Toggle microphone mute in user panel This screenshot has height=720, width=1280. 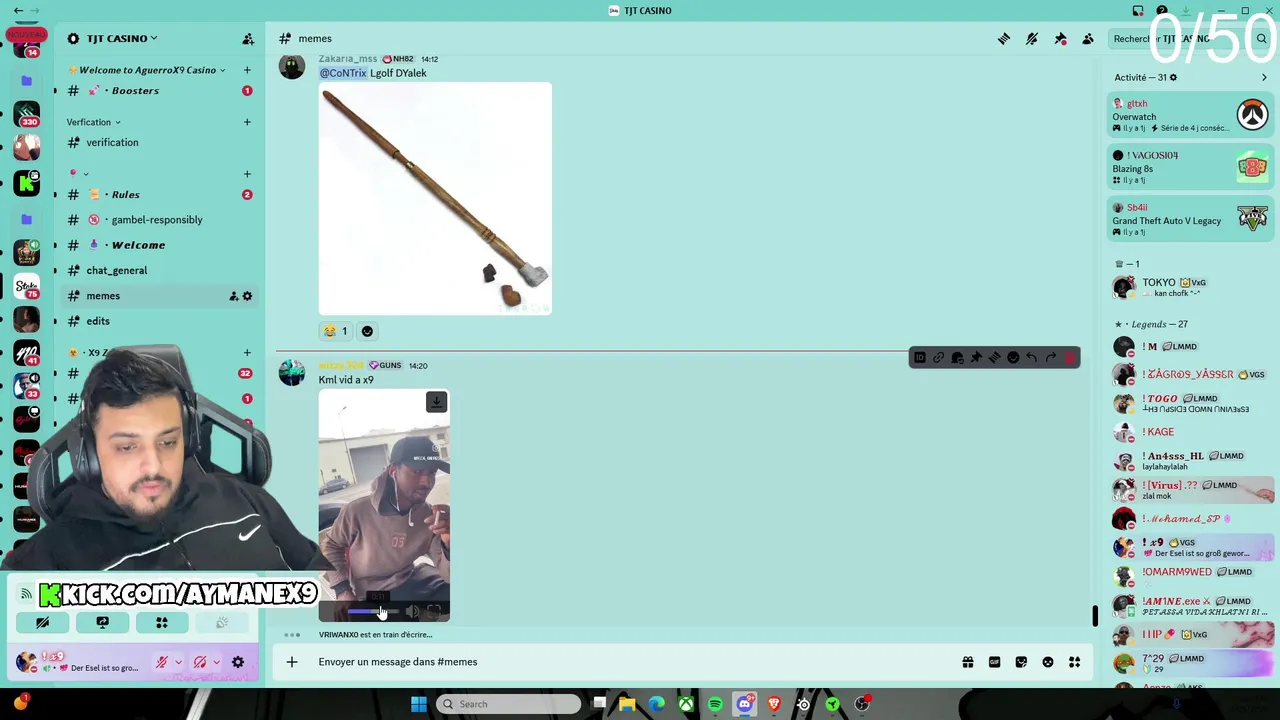162,662
